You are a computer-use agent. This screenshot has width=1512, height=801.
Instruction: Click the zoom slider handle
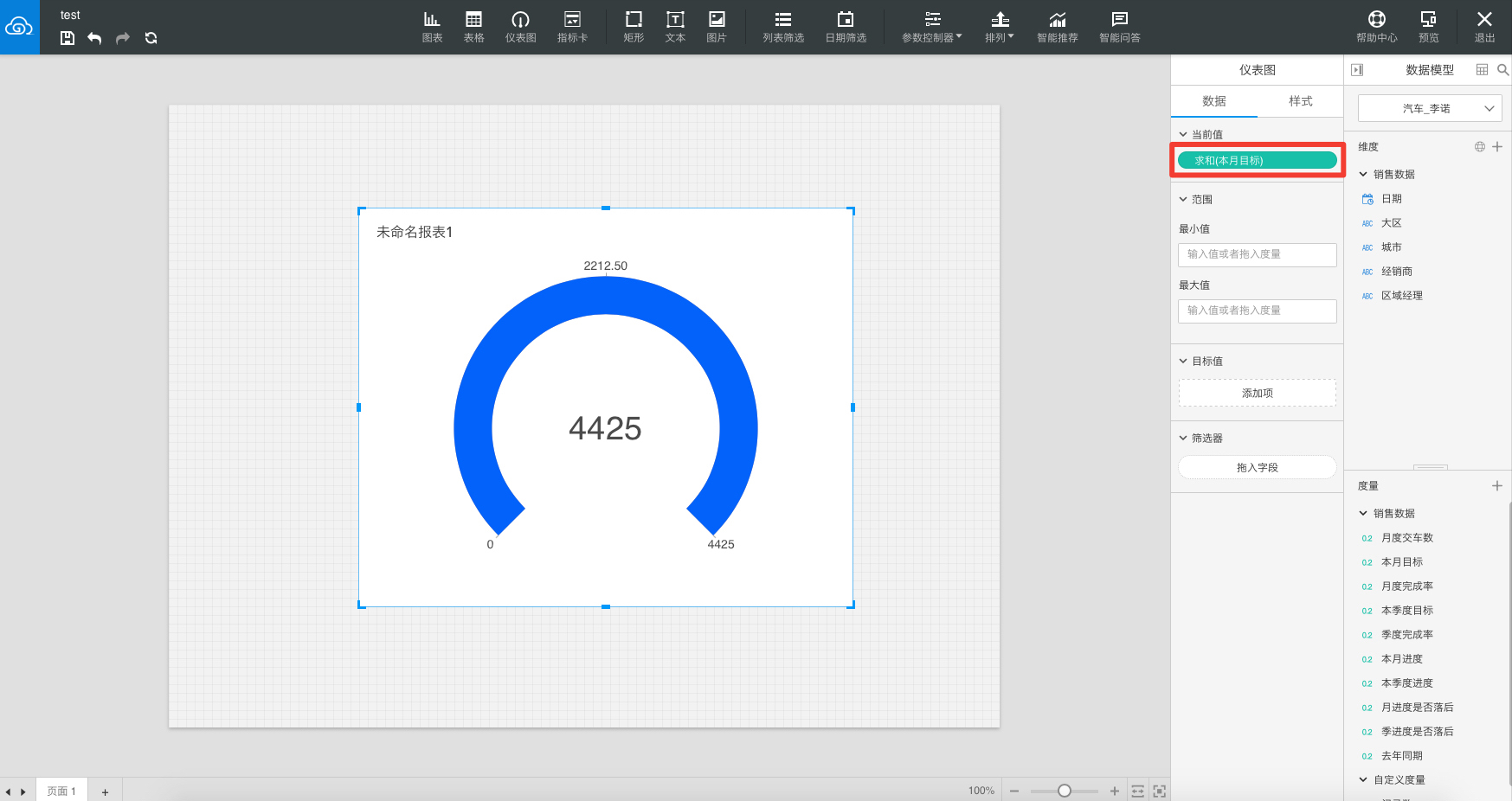tap(1065, 791)
